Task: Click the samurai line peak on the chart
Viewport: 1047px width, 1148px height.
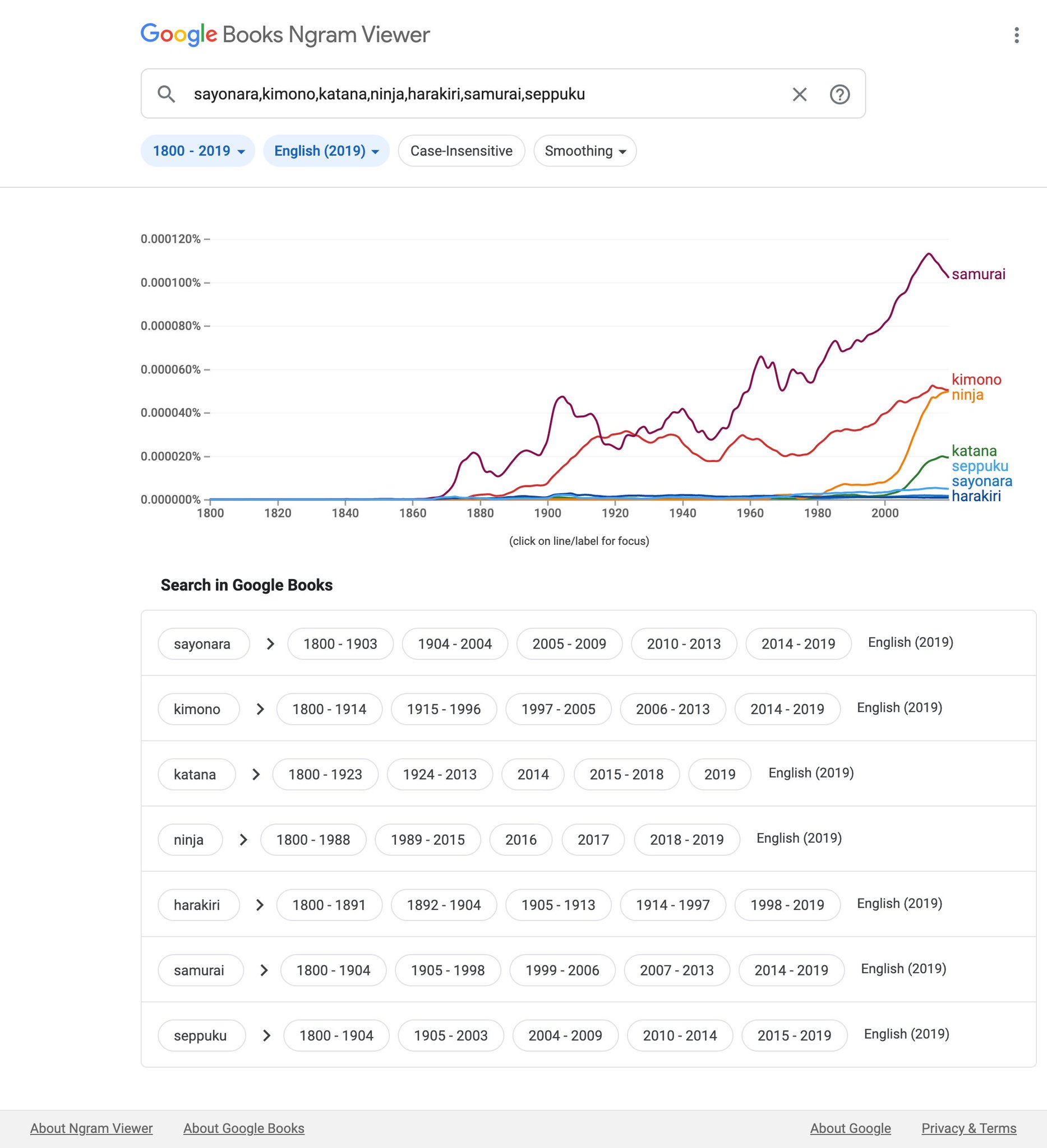Action: click(x=929, y=254)
